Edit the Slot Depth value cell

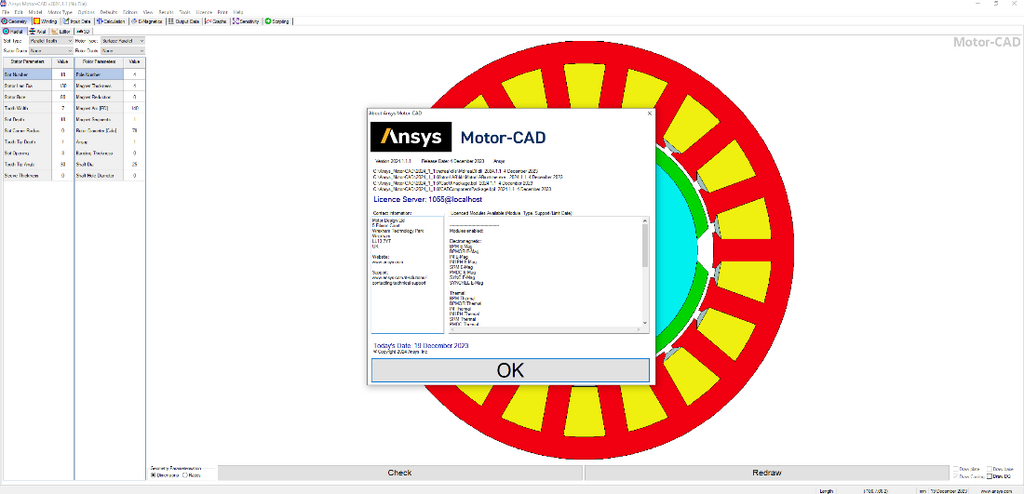(x=63, y=119)
